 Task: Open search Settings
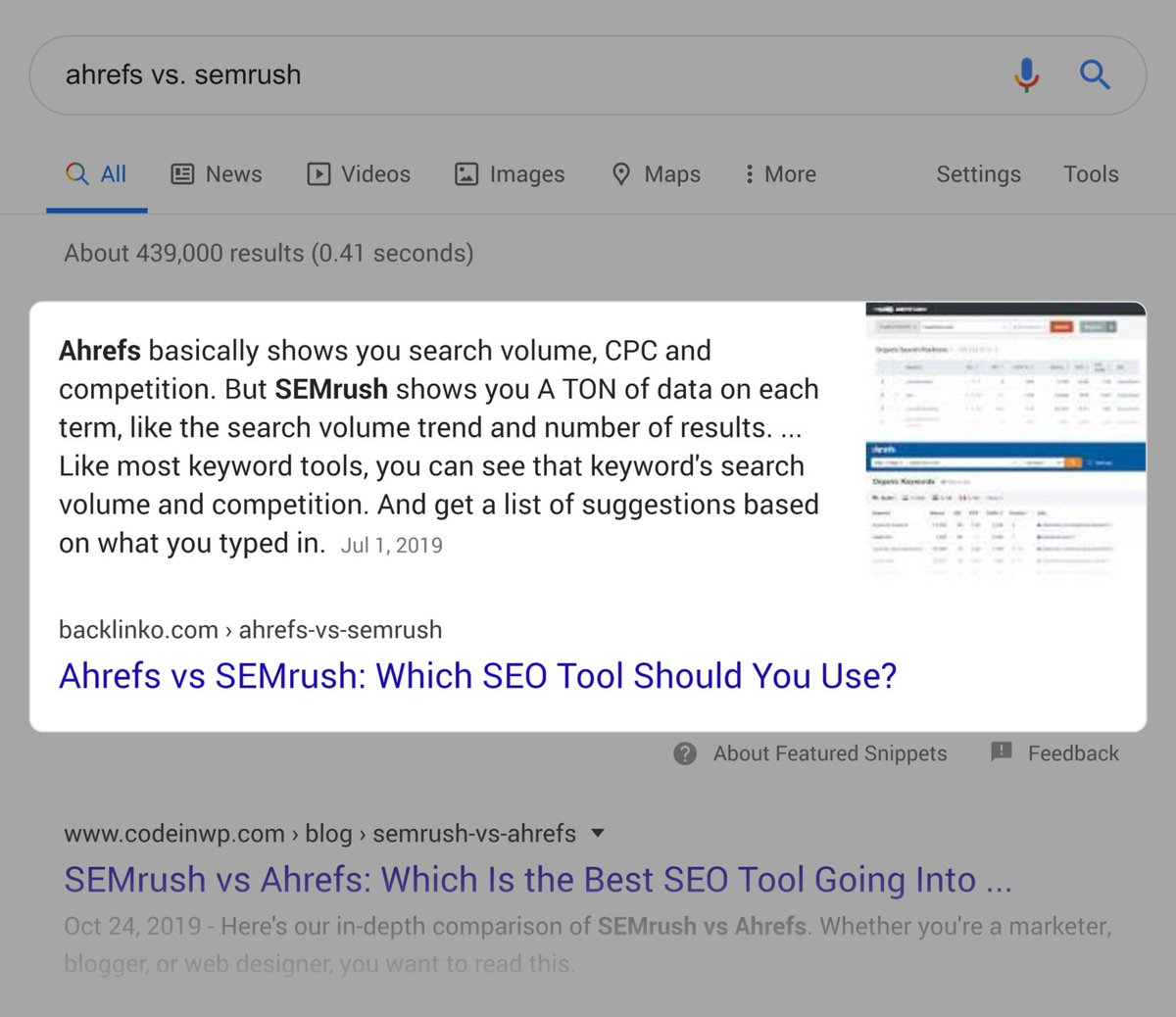click(x=978, y=174)
